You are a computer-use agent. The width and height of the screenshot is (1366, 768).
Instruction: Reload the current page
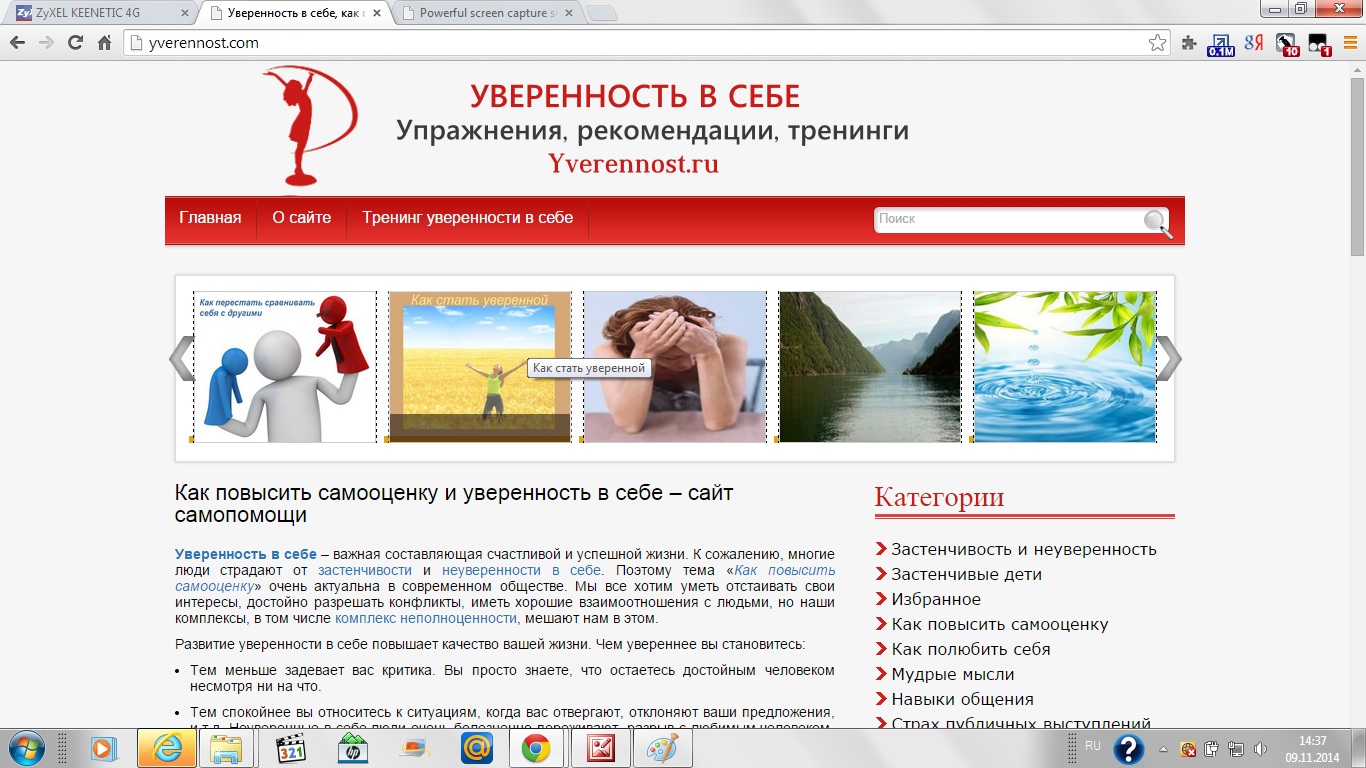coord(75,43)
